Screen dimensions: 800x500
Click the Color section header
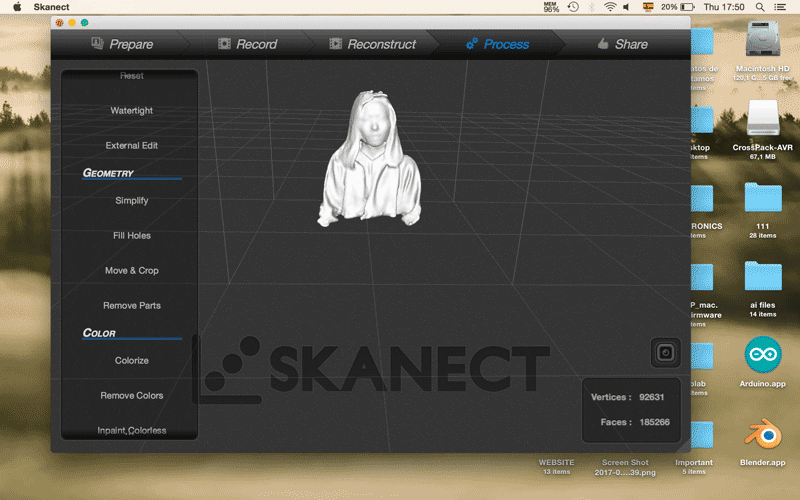coord(99,333)
